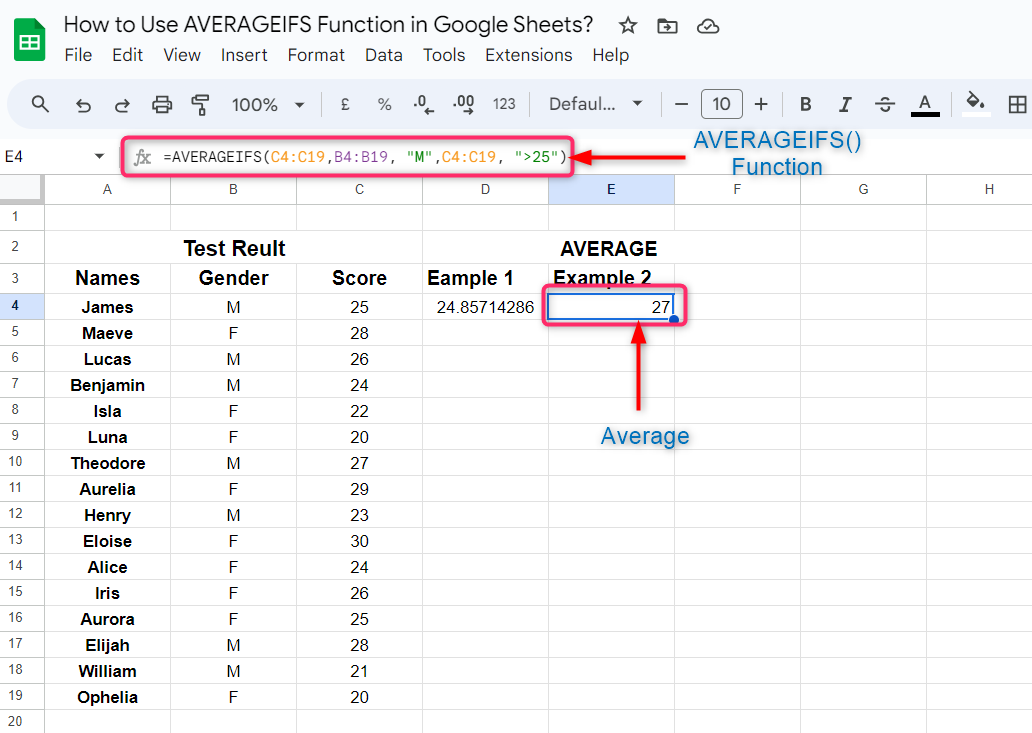Open the View menu

pos(182,55)
